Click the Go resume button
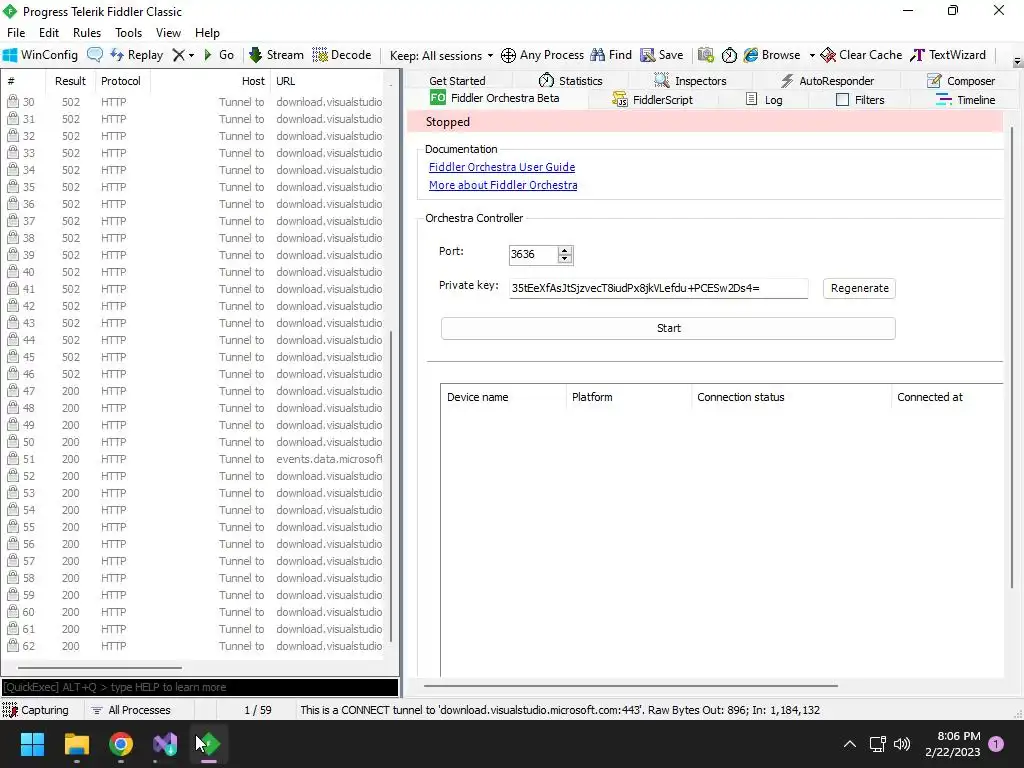This screenshot has width=1024, height=768. click(219, 55)
